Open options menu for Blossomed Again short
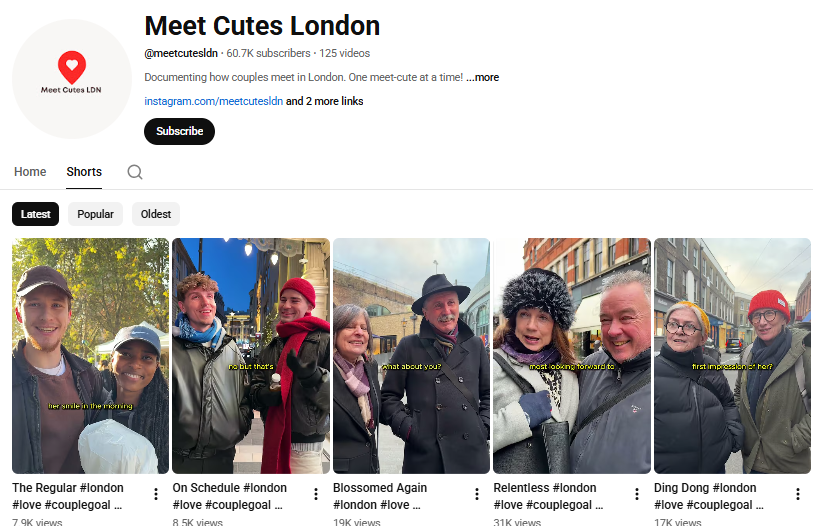 coord(476,494)
